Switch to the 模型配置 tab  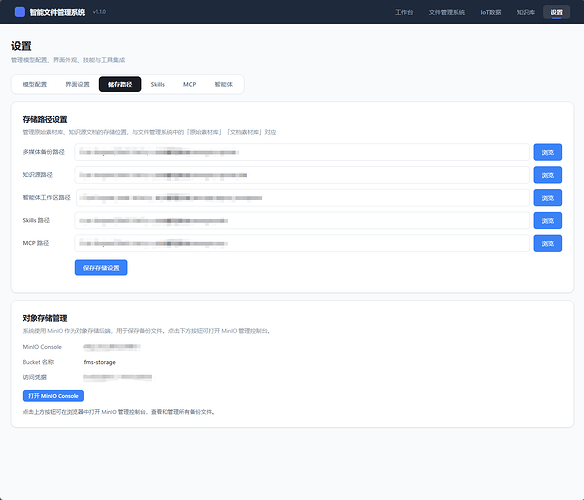[x=35, y=84]
